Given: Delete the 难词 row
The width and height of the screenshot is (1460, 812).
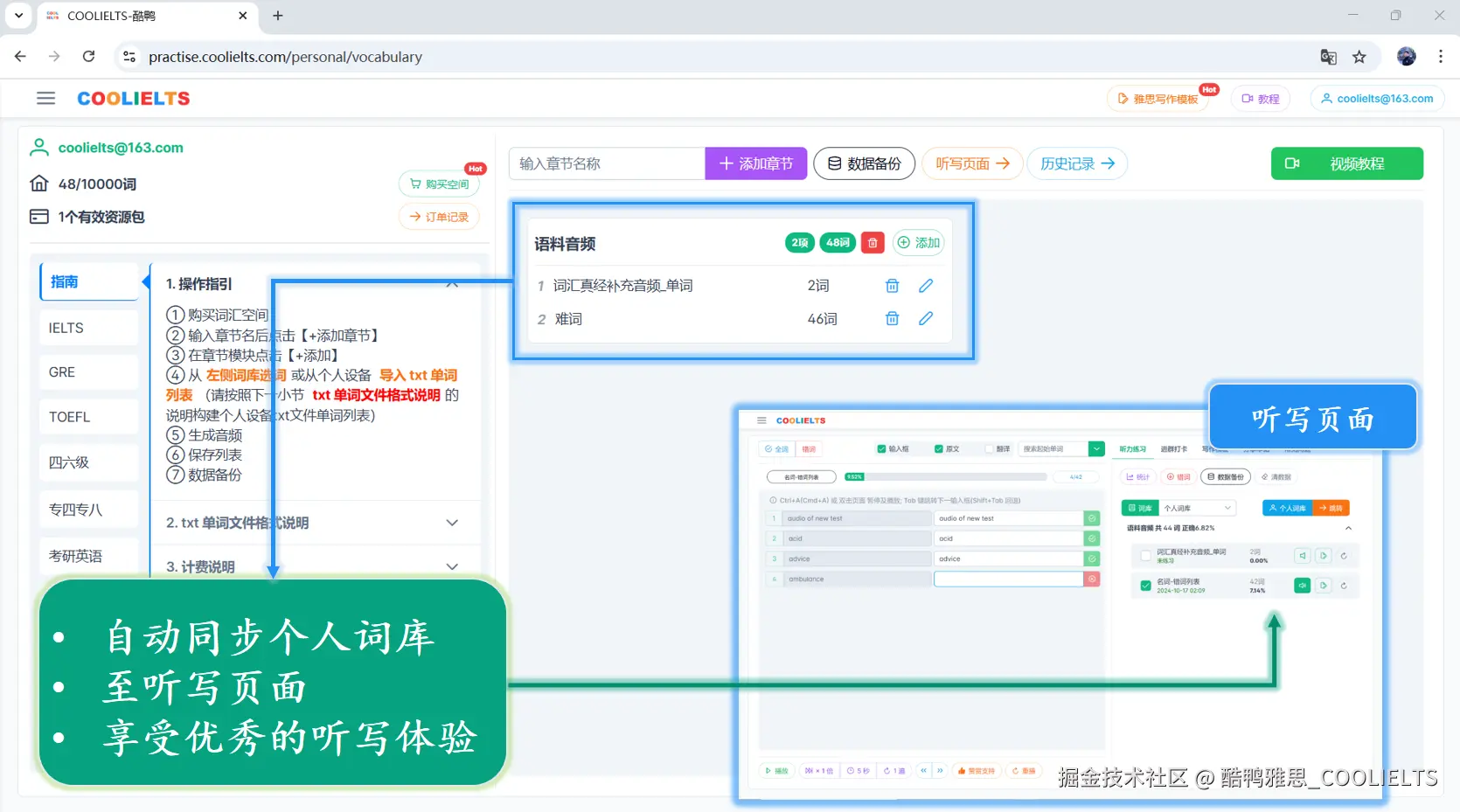Looking at the screenshot, I should point(892,318).
